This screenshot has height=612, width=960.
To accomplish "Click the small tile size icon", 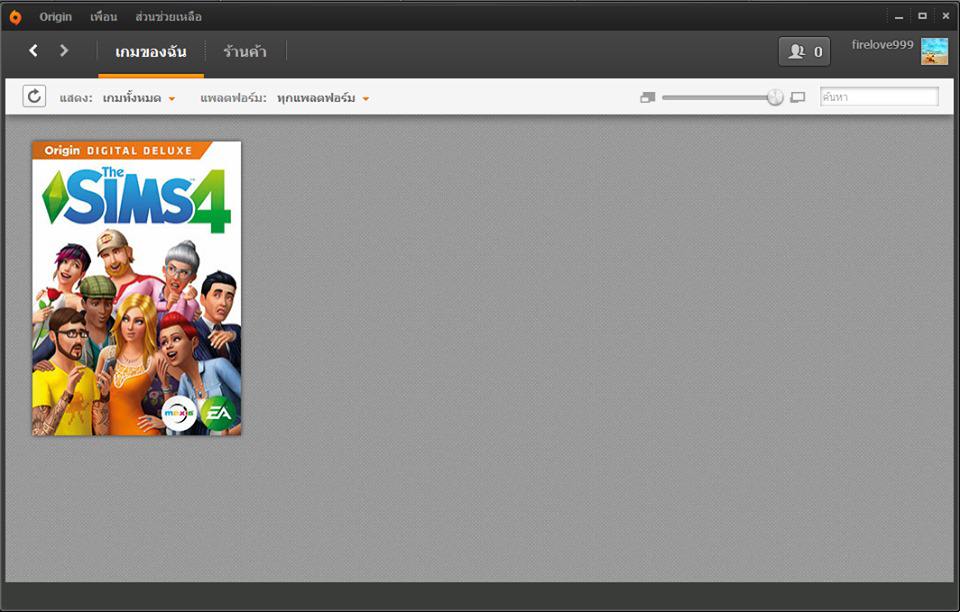I will (647, 97).
